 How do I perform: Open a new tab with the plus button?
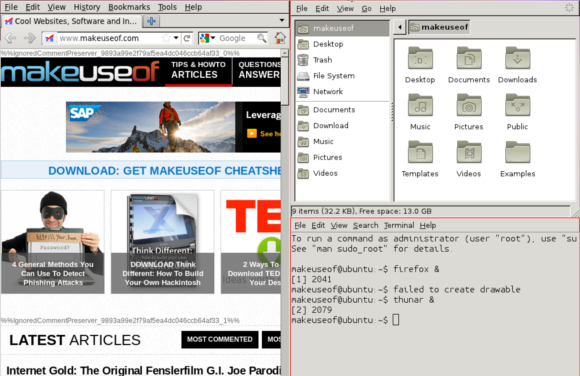(151, 21)
